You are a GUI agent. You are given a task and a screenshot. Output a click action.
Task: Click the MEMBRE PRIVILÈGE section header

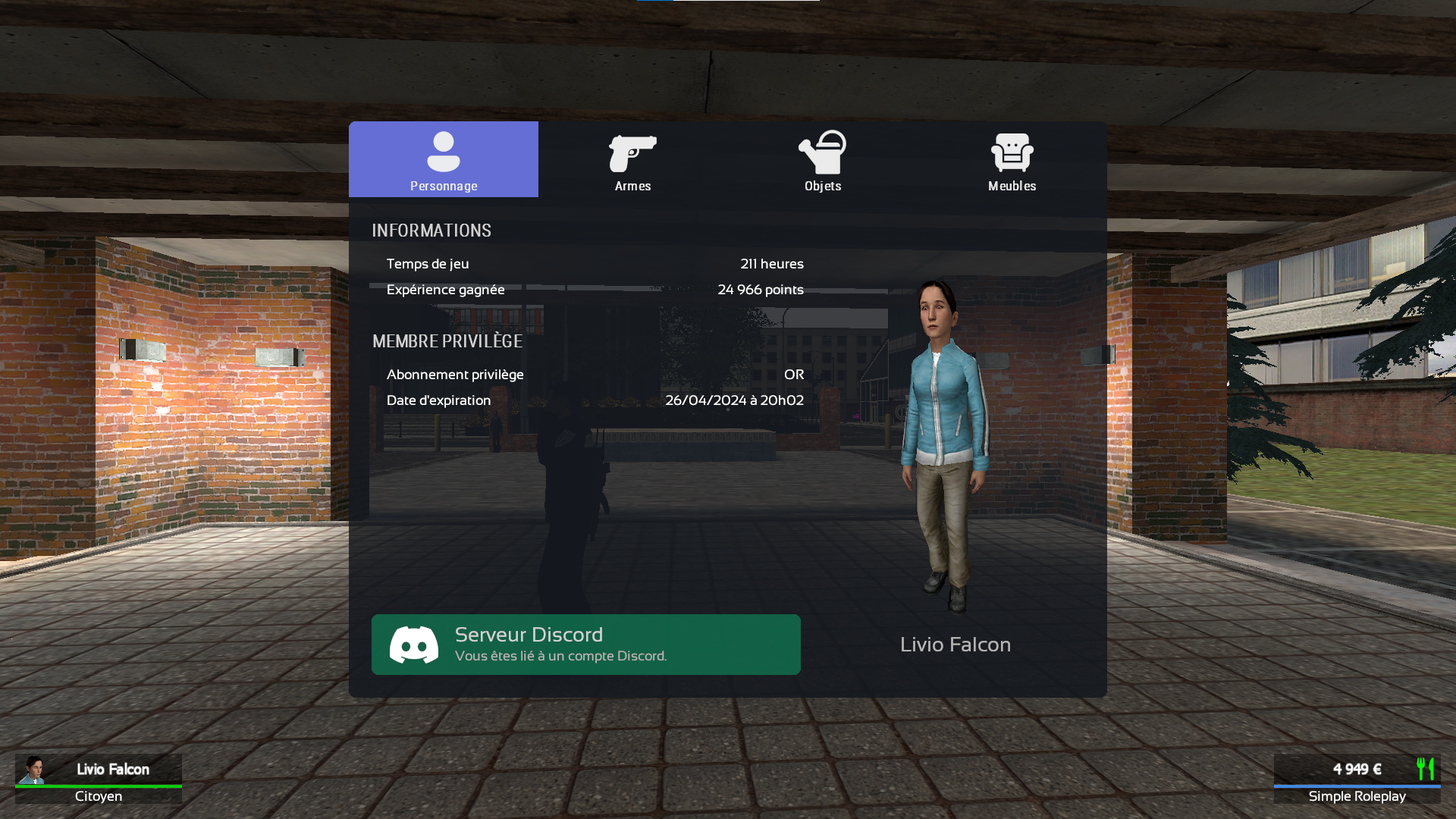447,341
